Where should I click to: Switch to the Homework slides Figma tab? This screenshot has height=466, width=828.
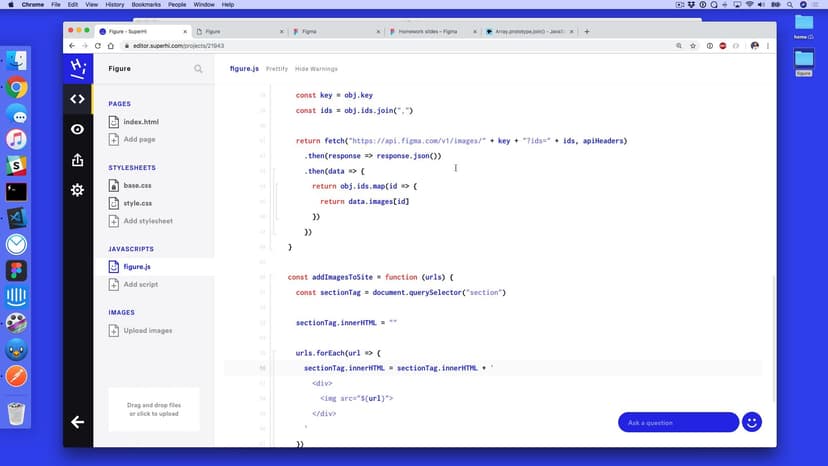pos(428,31)
